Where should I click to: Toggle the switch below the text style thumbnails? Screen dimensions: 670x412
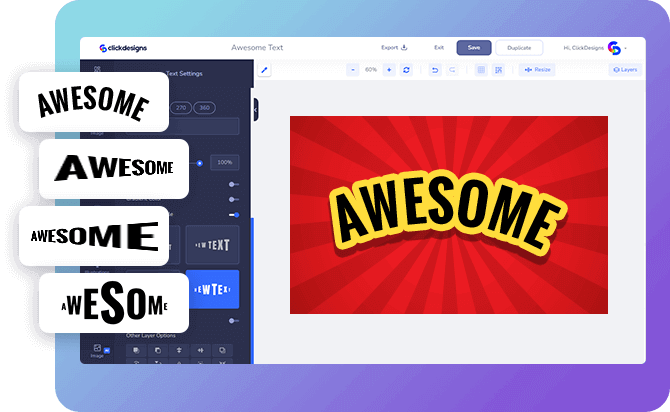[234, 320]
